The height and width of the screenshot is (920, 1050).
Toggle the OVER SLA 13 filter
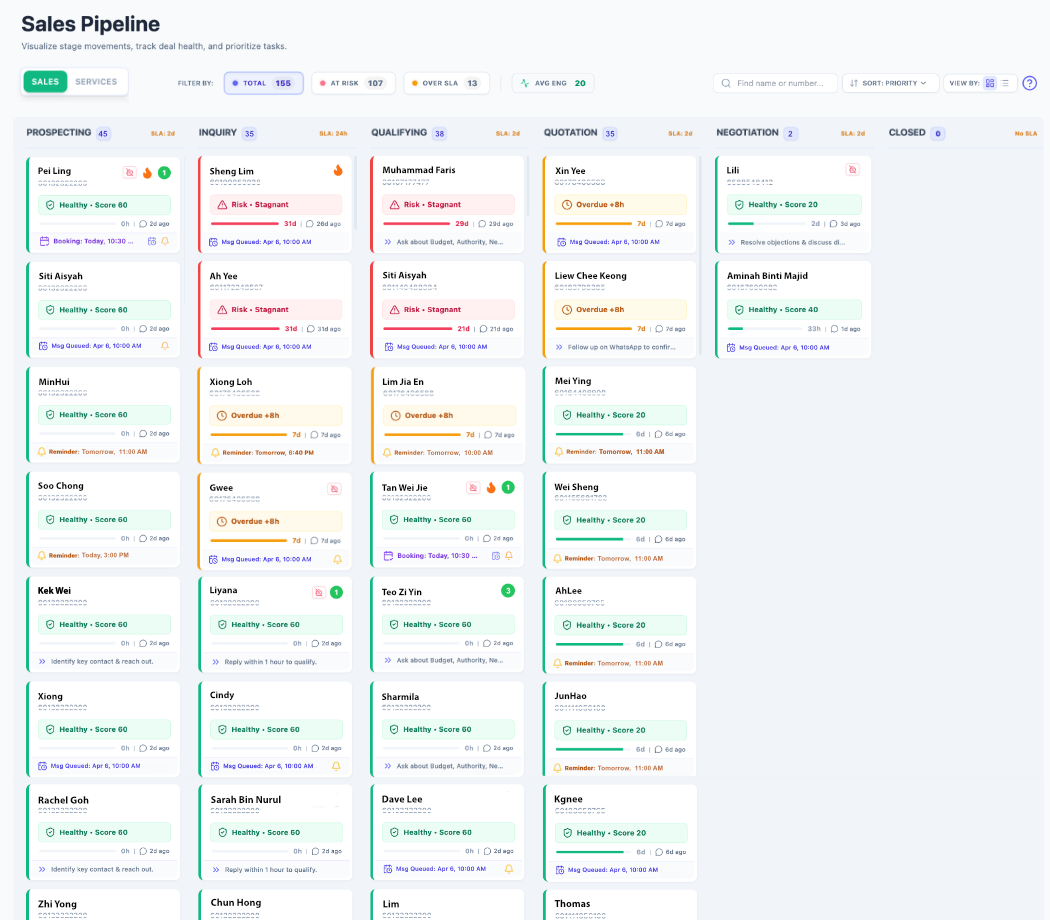pyautogui.click(x=448, y=83)
